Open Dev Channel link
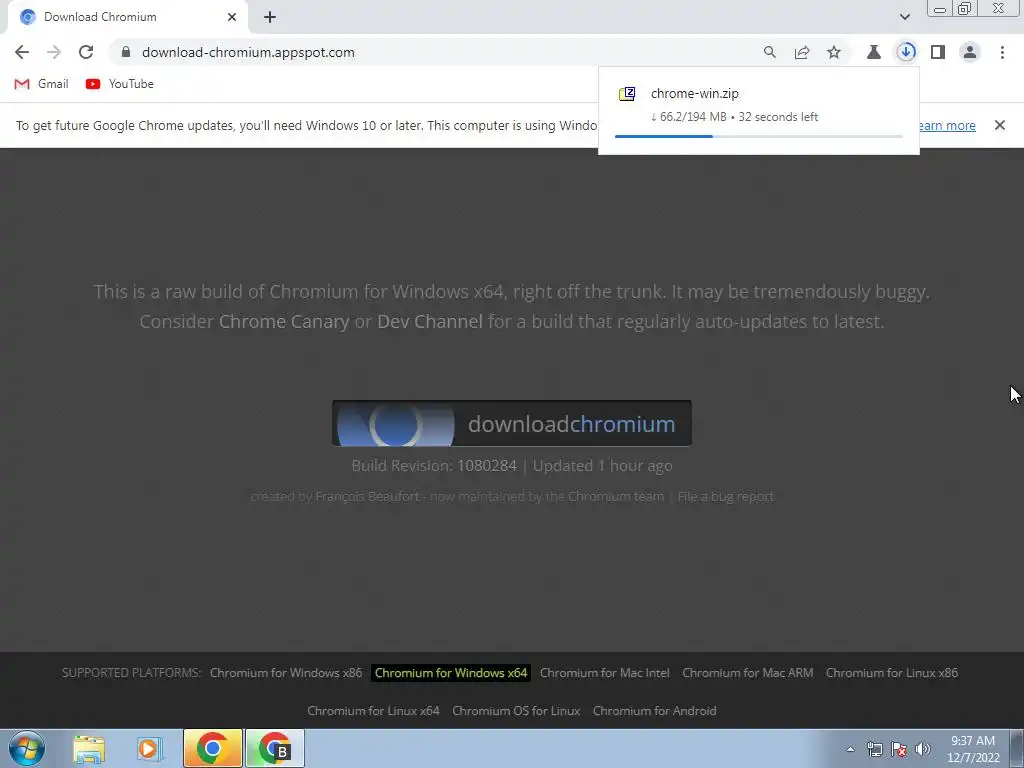The image size is (1024, 768). (x=430, y=321)
